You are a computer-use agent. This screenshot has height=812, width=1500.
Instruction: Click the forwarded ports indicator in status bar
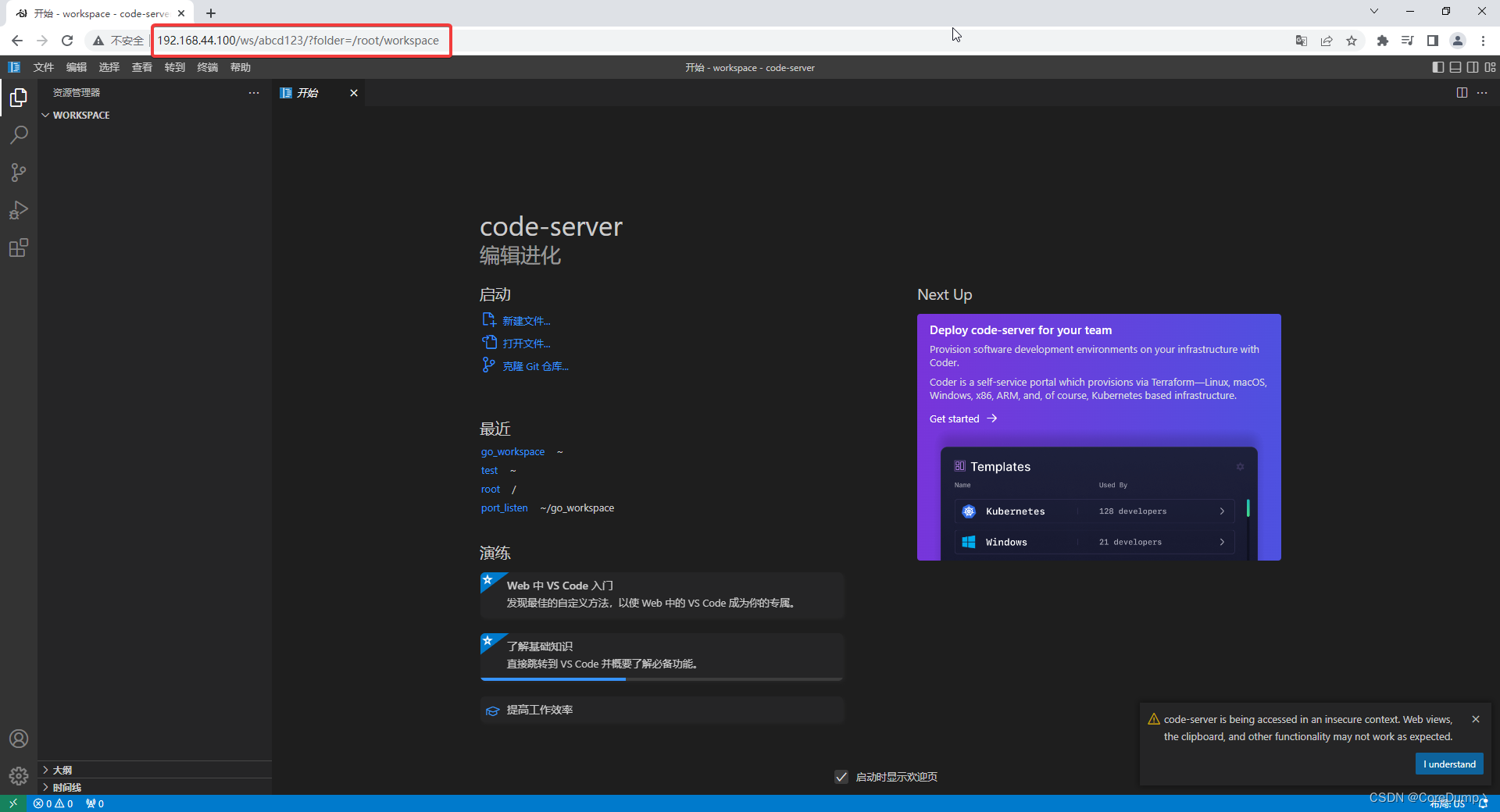[x=95, y=803]
